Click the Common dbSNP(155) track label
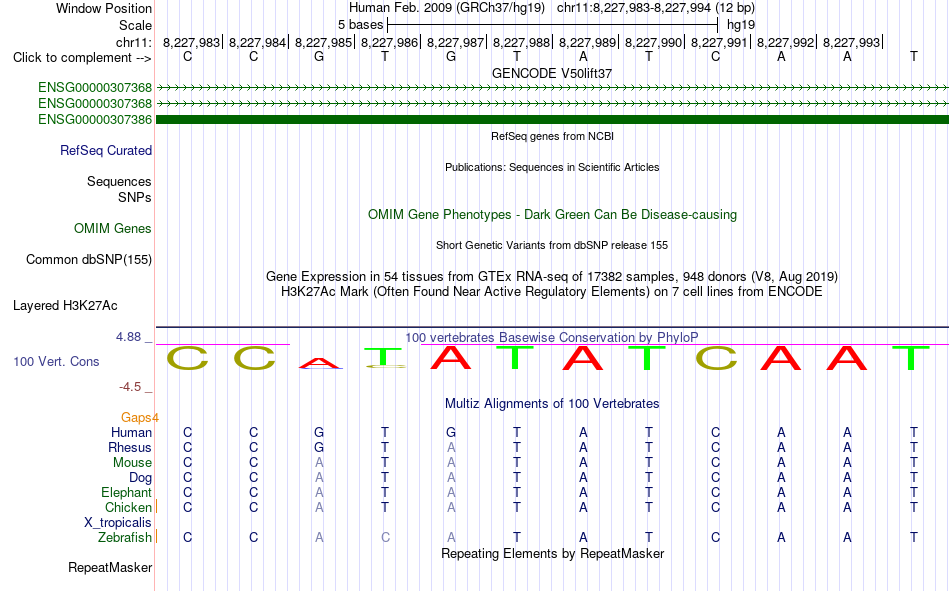 point(89,259)
